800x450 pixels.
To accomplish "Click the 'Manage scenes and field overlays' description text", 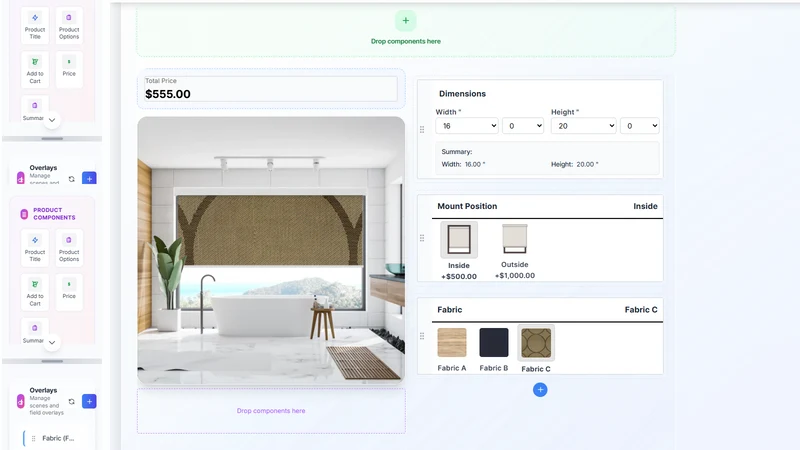I will coord(46,406).
